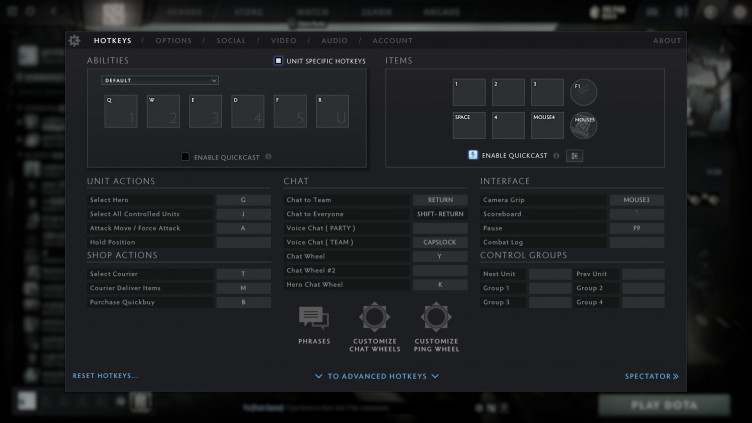Image resolution: width=752 pixels, height=423 pixels.
Task: Disable Quickcast for items
Action: 473,156
